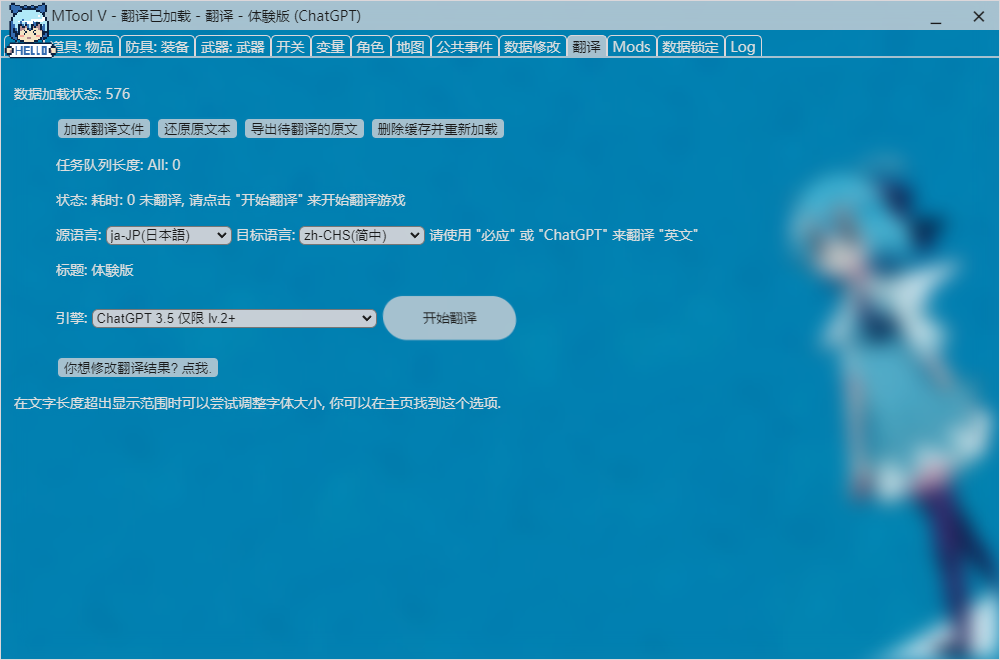Click the 翻译 tab
Screen dimensions: 1000x660
click(586, 47)
